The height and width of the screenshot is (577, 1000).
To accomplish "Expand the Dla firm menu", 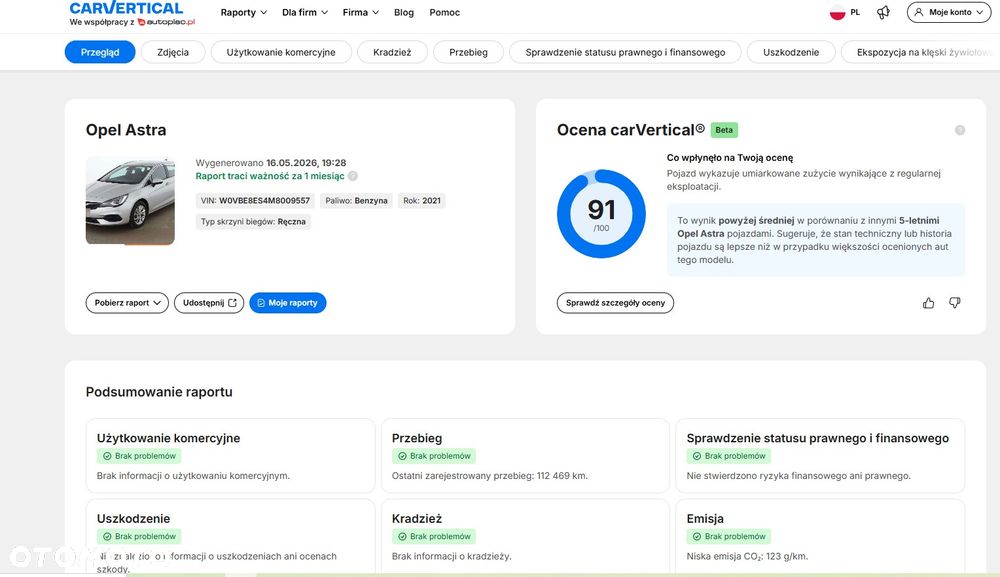I will pyautogui.click(x=305, y=12).
